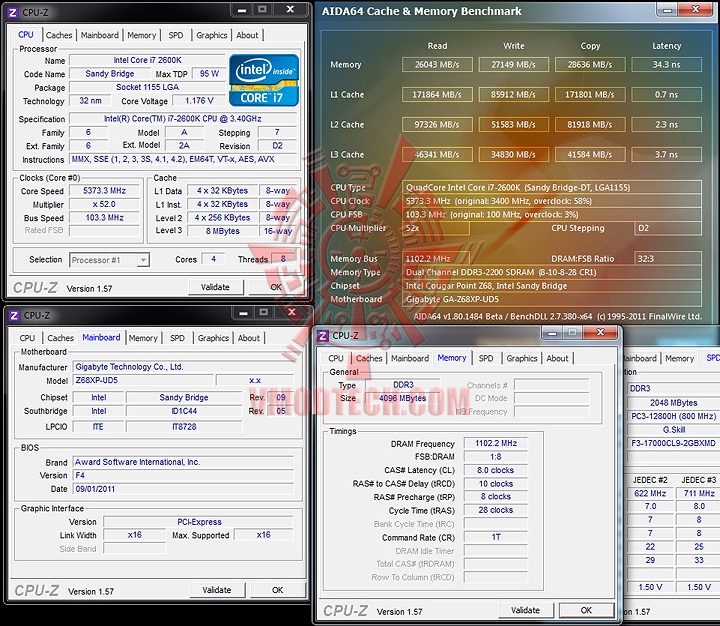Click the Multiplier x 52.0 value
Image resolution: width=720 pixels, height=626 pixels.
point(104,204)
